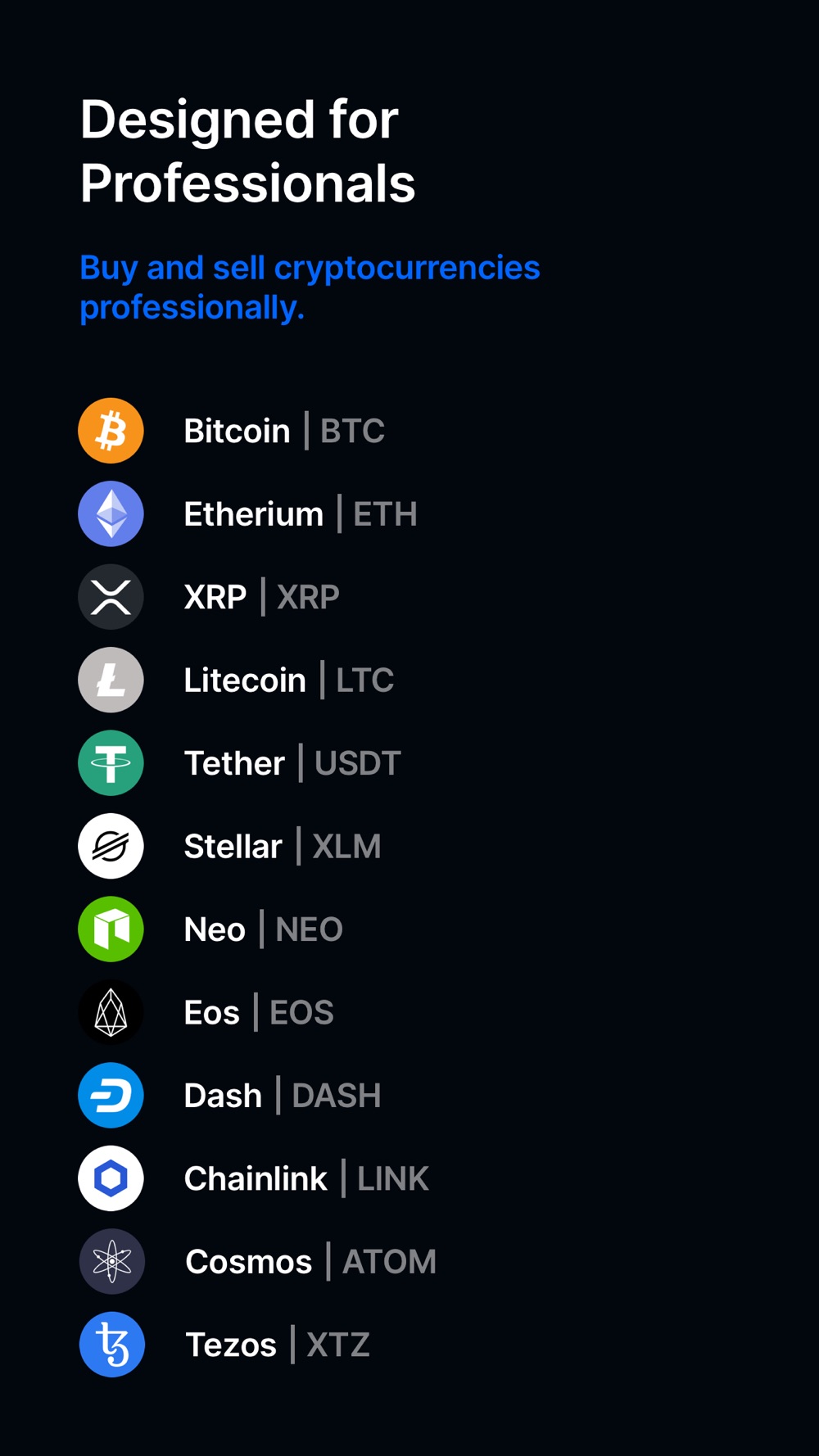Select the black Eos icon
This screenshot has width=819, height=1456.
[111, 1012]
